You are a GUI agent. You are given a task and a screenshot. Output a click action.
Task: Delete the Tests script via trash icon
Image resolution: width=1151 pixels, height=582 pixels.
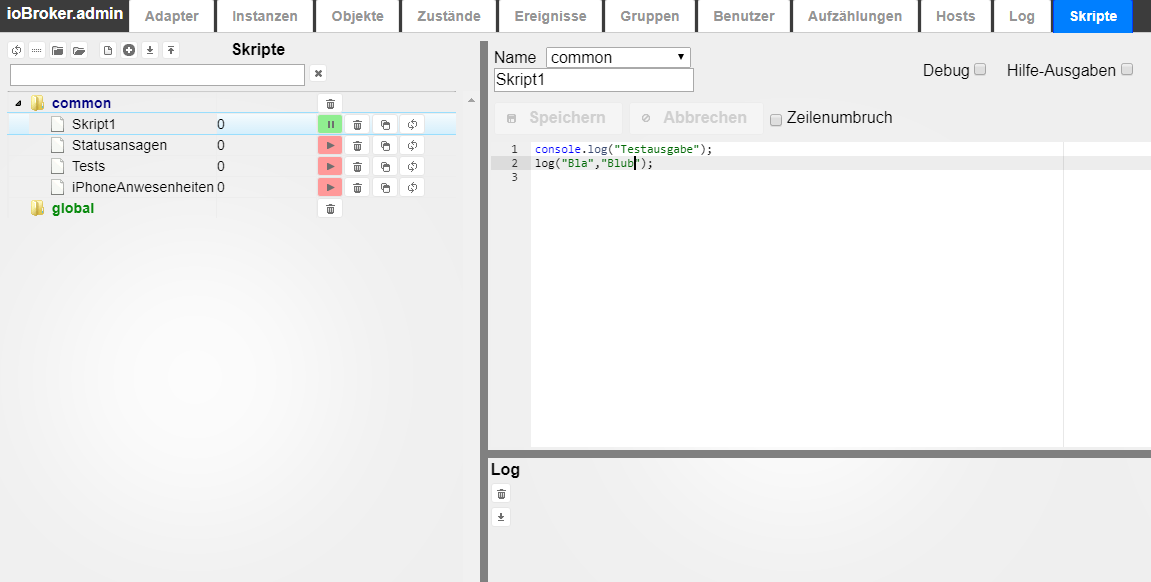pyautogui.click(x=357, y=166)
